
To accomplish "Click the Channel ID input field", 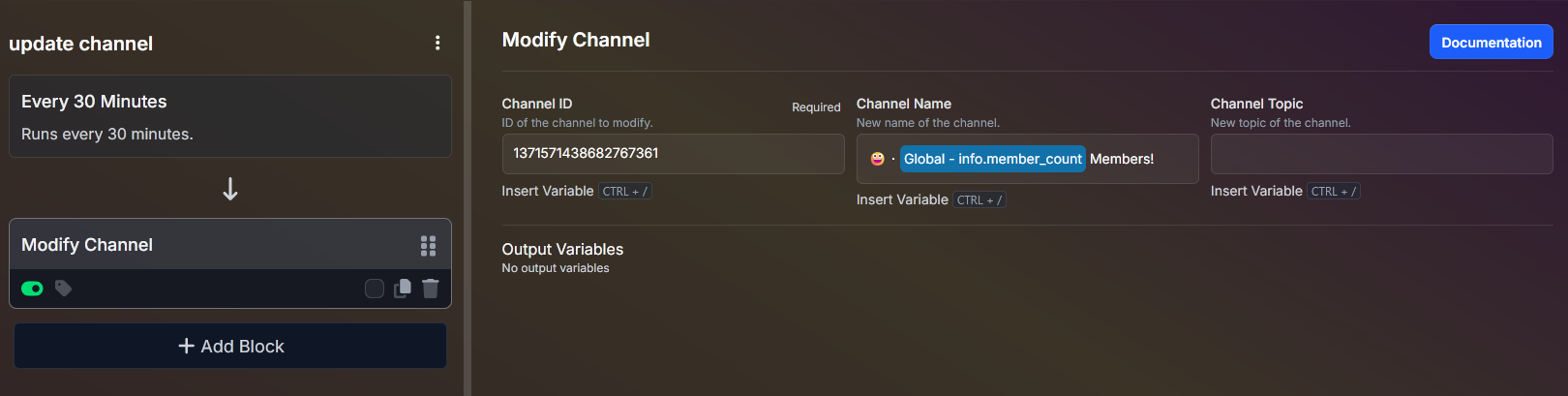I will pyautogui.click(x=673, y=154).
